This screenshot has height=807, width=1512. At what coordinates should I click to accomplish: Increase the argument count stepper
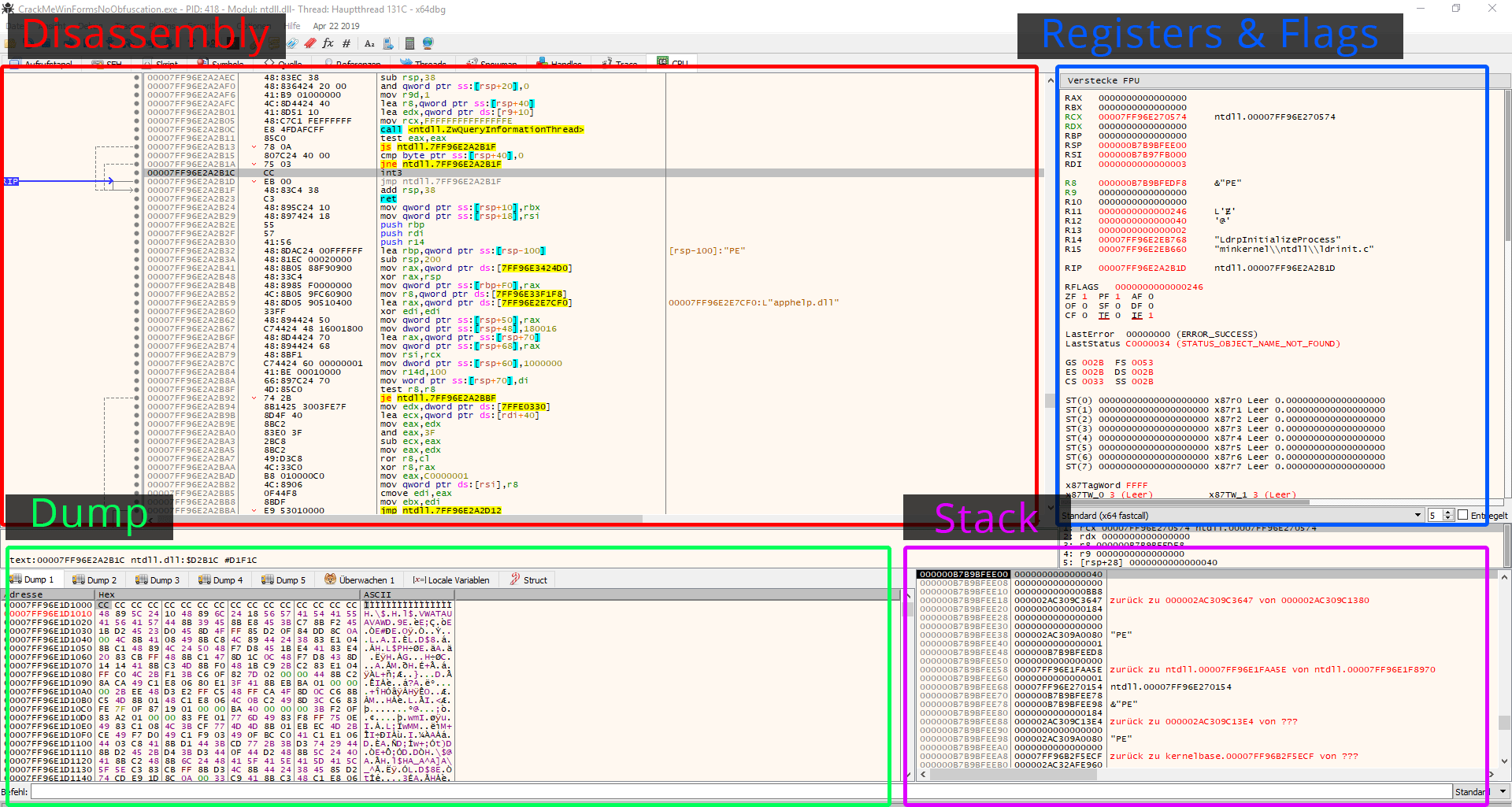tap(1449, 512)
